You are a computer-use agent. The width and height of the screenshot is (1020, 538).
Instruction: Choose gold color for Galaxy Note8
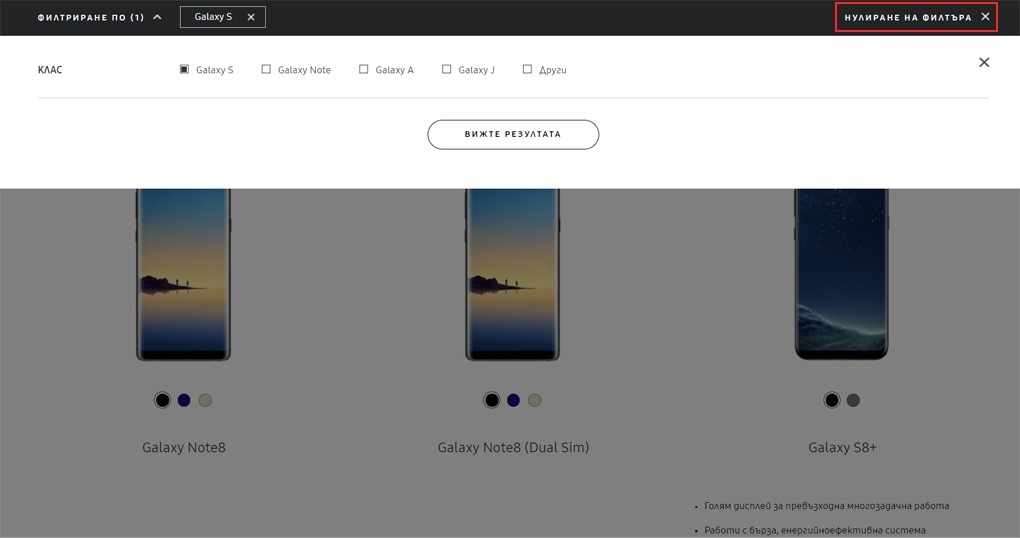pyautogui.click(x=206, y=400)
